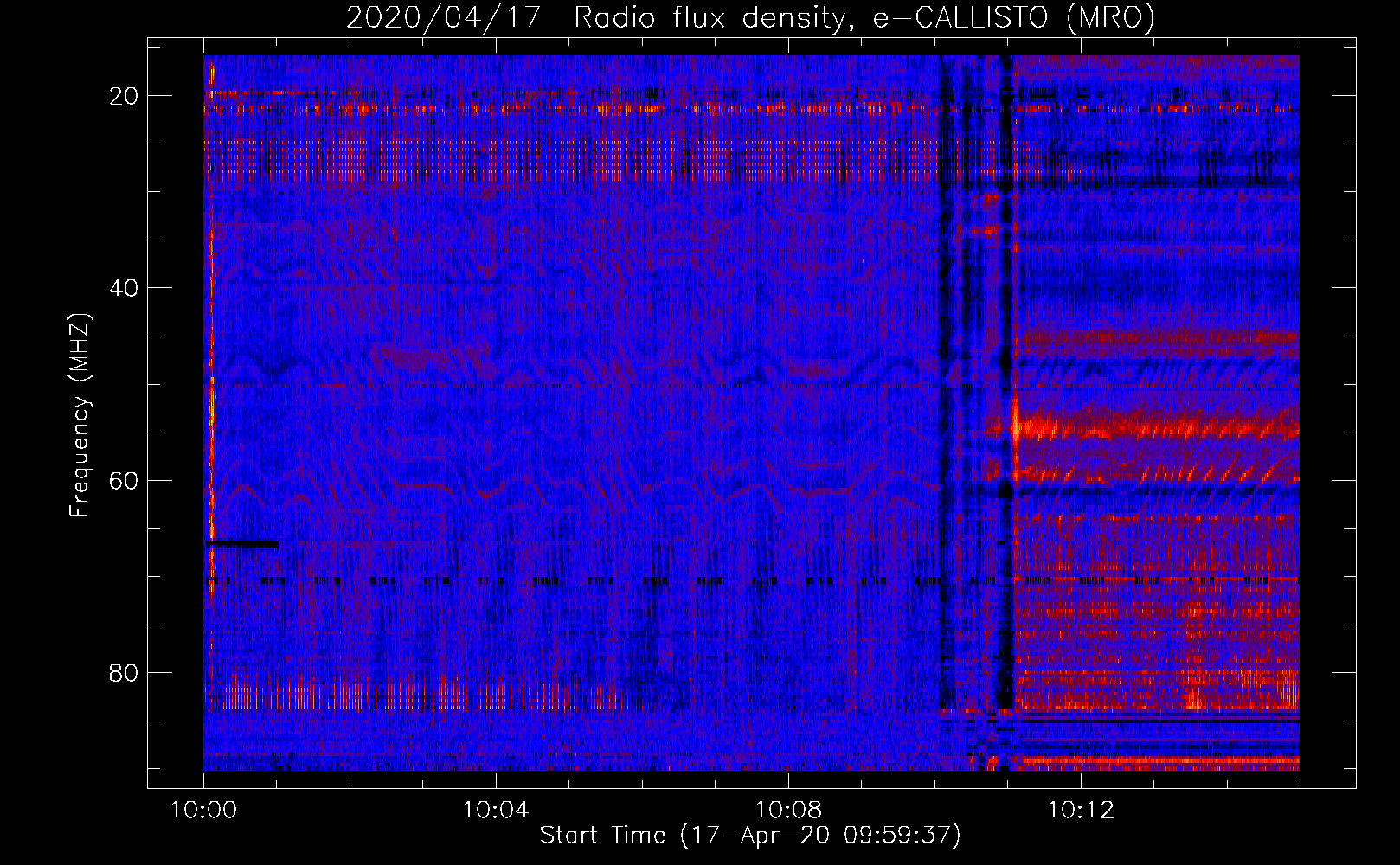Image resolution: width=1400 pixels, height=865 pixels.
Task: Click the 40 frequency tick label
Action: point(125,288)
